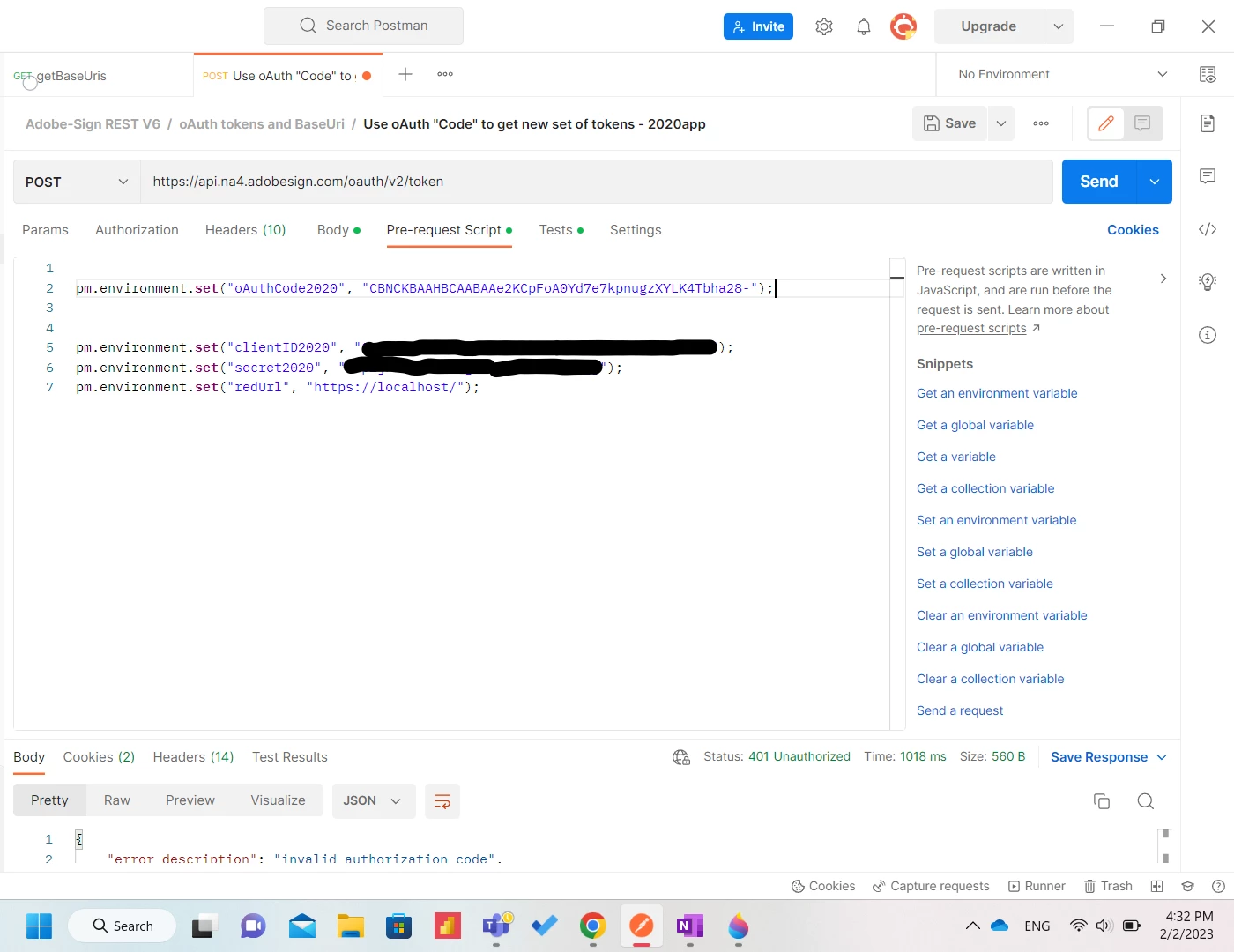Open the response Cookies (2) tab
Viewport: 1234px width, 952px height.
pyautogui.click(x=99, y=757)
